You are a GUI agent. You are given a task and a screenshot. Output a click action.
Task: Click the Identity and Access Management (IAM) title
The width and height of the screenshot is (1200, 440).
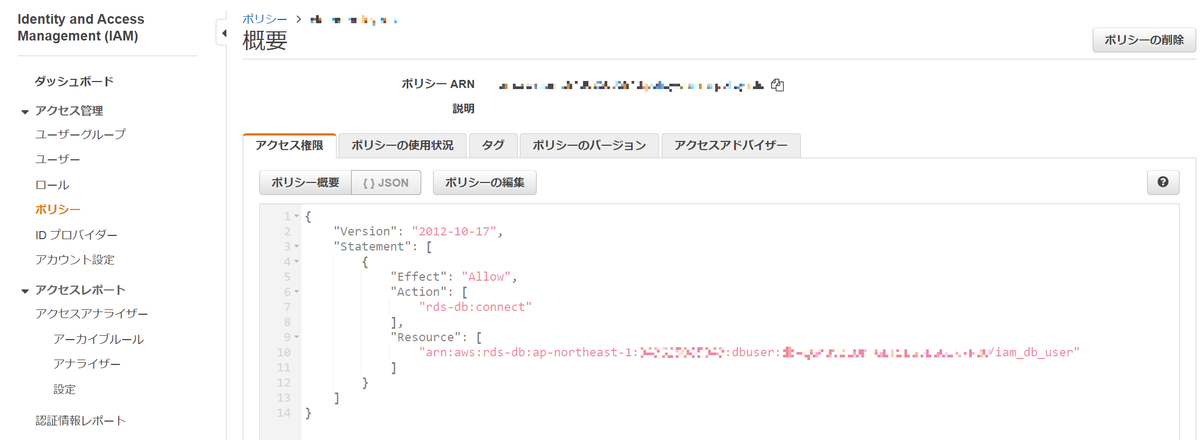coord(81,28)
